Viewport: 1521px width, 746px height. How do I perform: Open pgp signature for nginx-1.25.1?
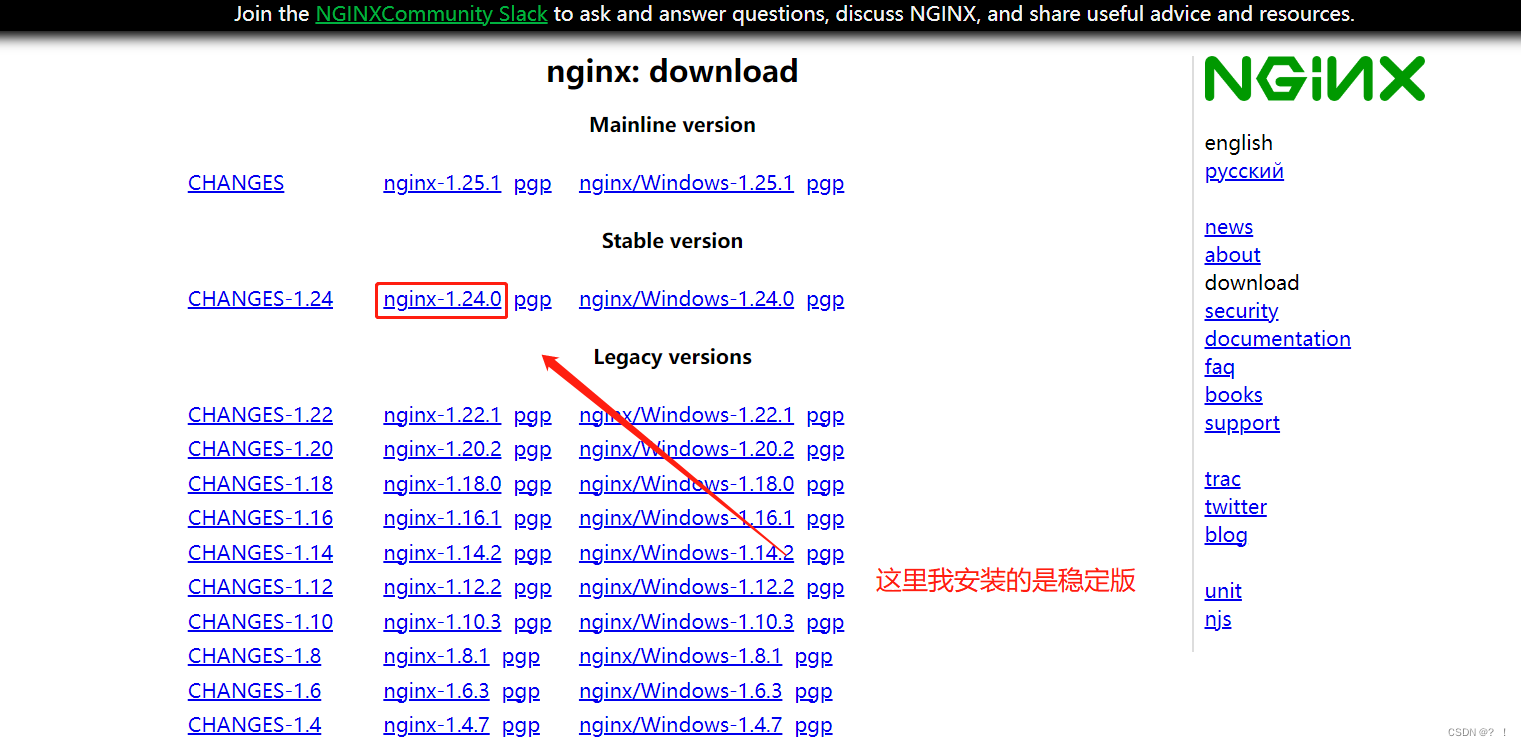tap(532, 184)
